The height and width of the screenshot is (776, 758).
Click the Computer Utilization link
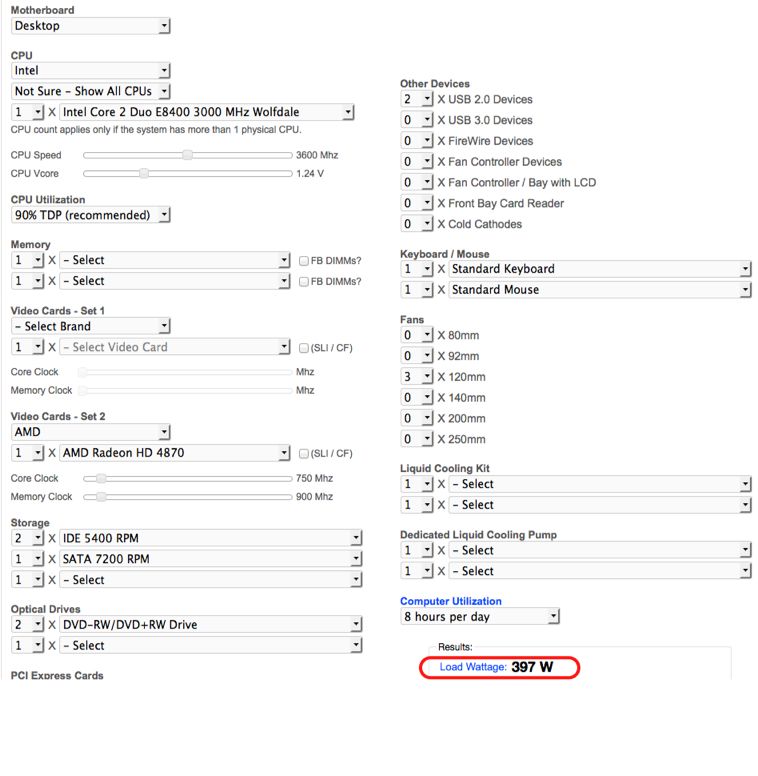(x=451, y=601)
